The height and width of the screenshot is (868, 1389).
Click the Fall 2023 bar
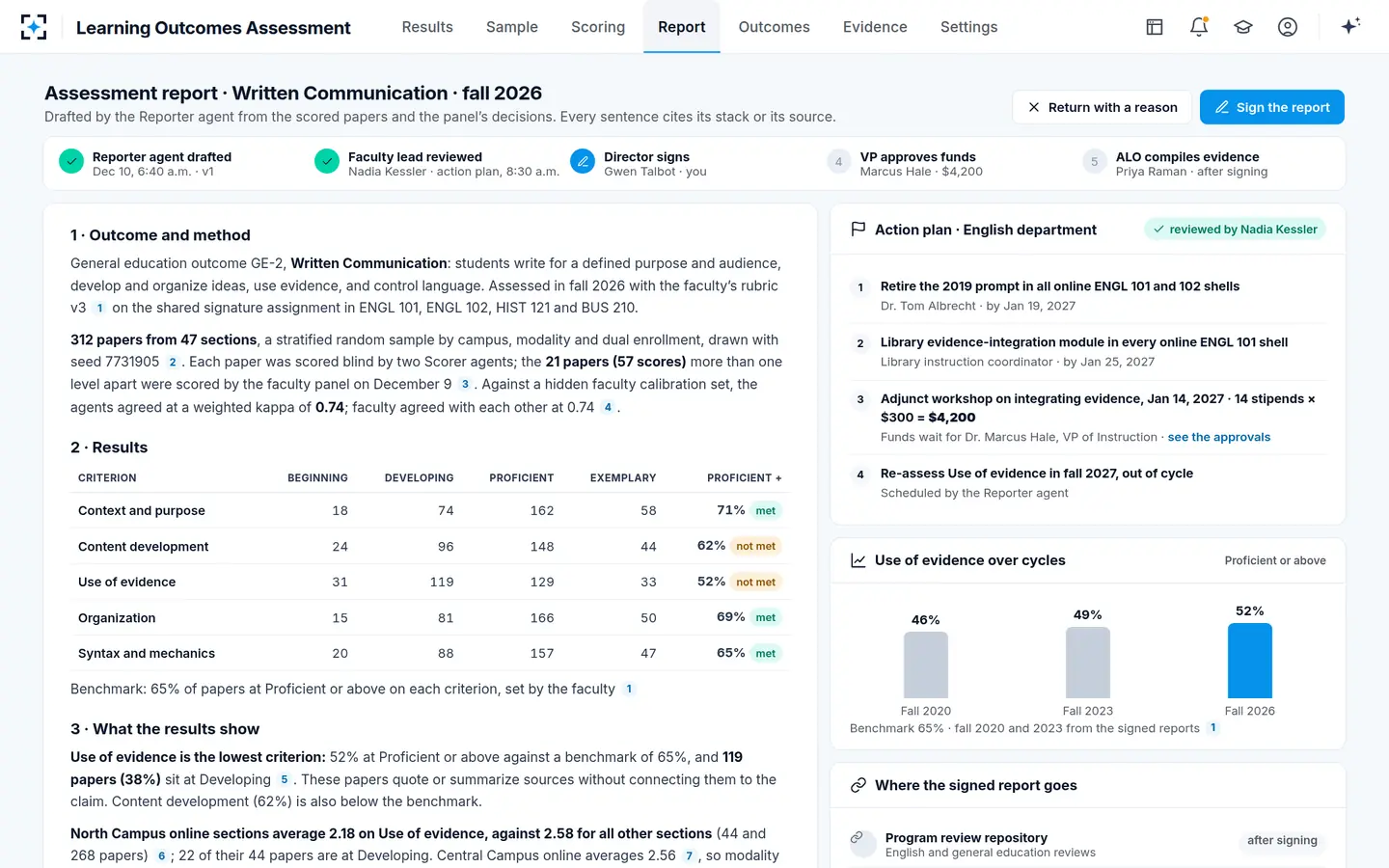click(1088, 663)
